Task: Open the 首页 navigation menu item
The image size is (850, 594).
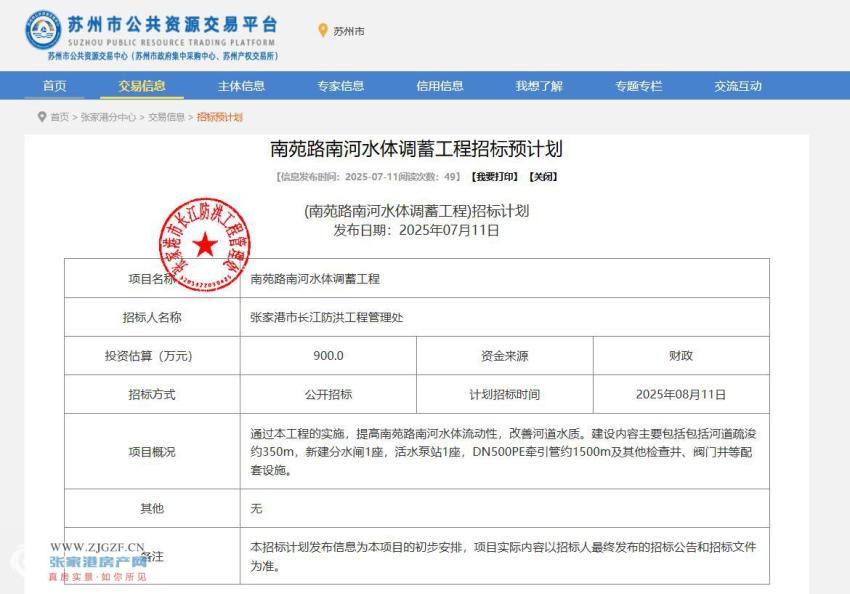Action: coord(54,86)
